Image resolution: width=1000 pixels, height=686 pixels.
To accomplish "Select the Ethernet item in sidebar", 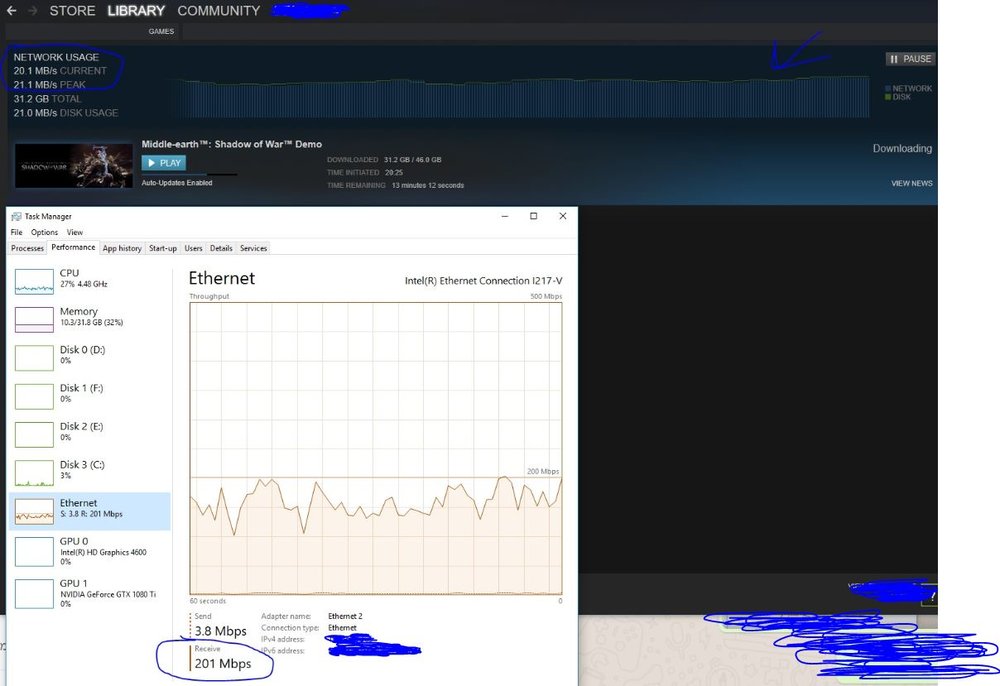I will click(90, 511).
